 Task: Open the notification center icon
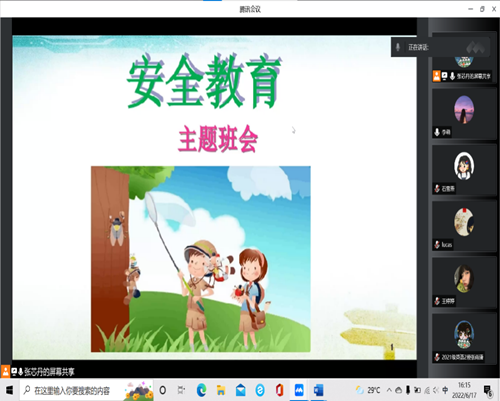pos(488,391)
